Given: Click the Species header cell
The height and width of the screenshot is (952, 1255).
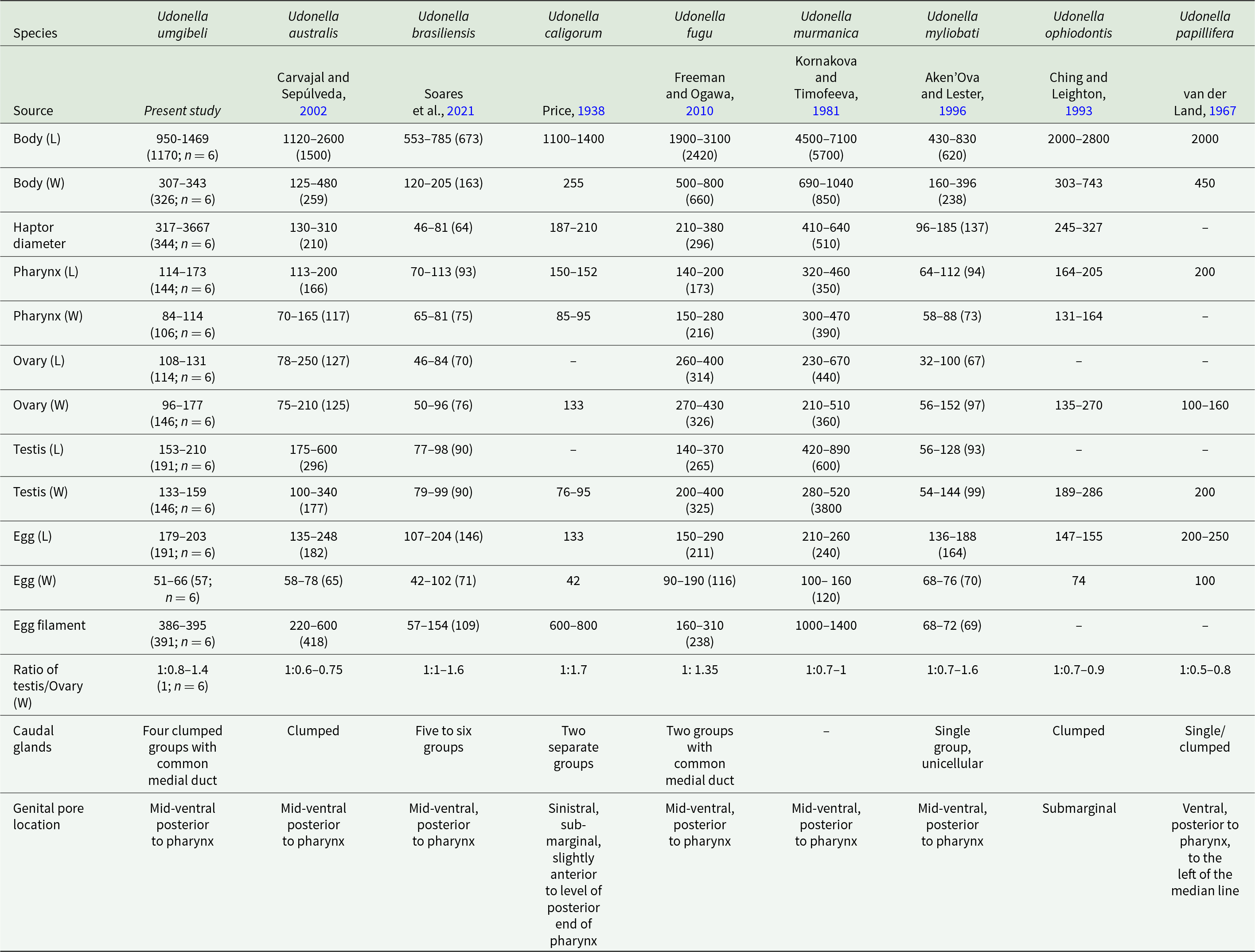Looking at the screenshot, I should click(35, 33).
